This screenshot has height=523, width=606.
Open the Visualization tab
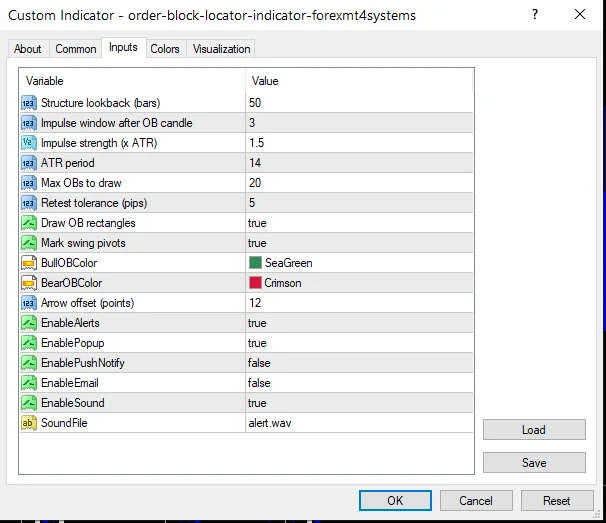pyautogui.click(x=221, y=49)
